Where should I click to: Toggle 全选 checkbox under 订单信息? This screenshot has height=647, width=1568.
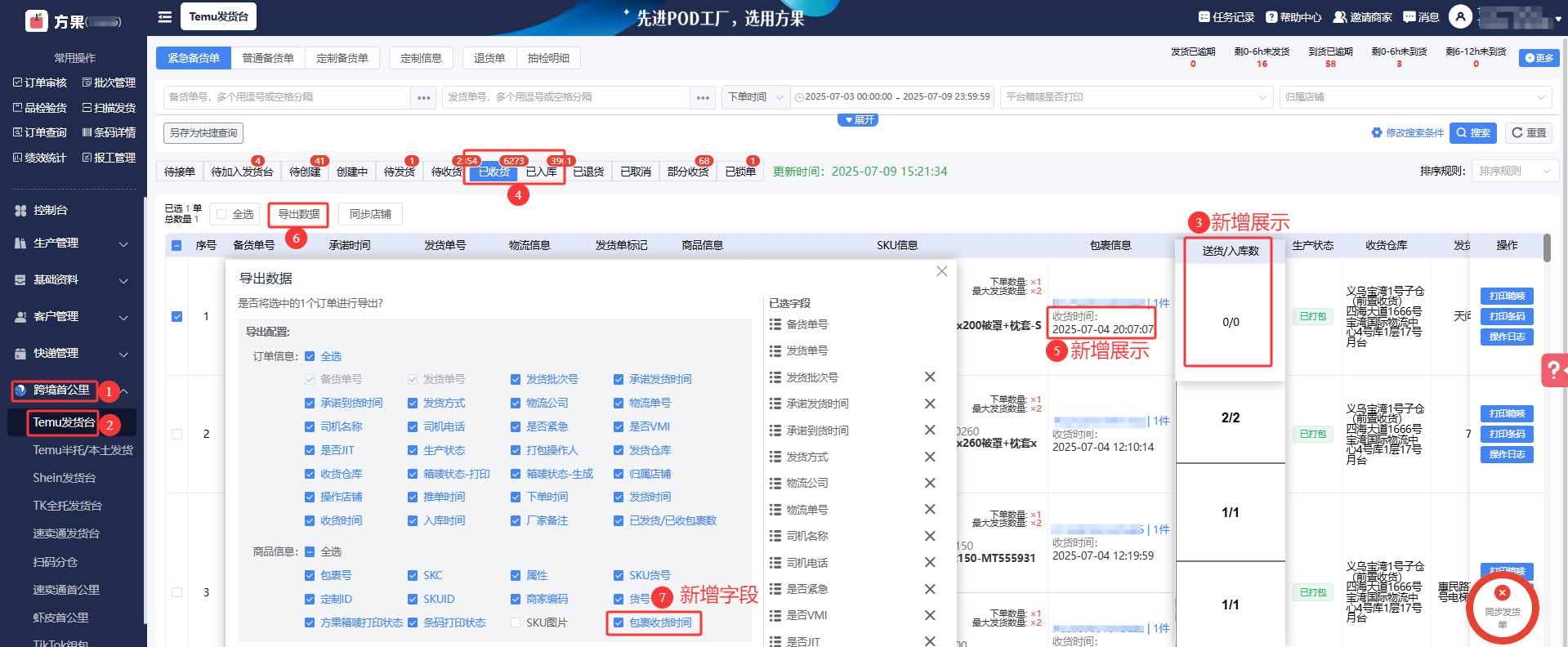click(310, 356)
